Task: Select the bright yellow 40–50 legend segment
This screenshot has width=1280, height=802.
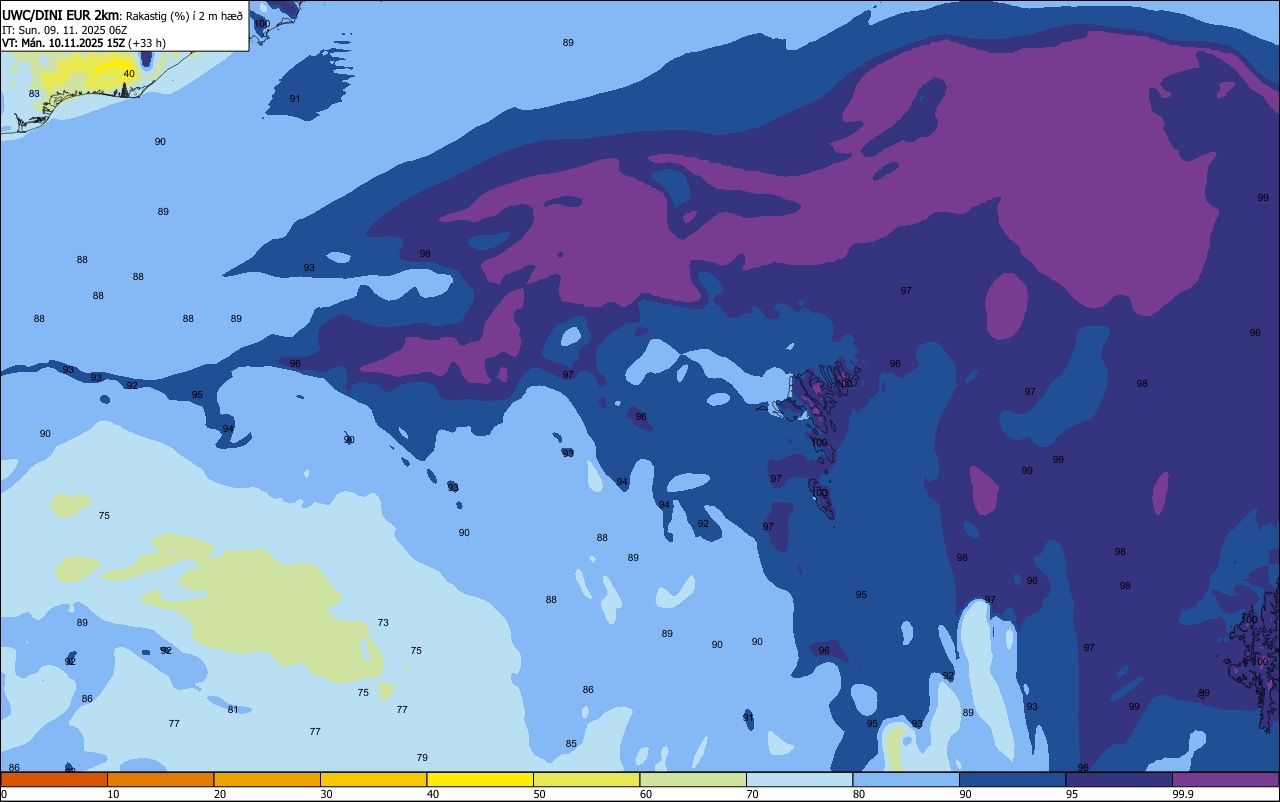Action: click(x=480, y=779)
